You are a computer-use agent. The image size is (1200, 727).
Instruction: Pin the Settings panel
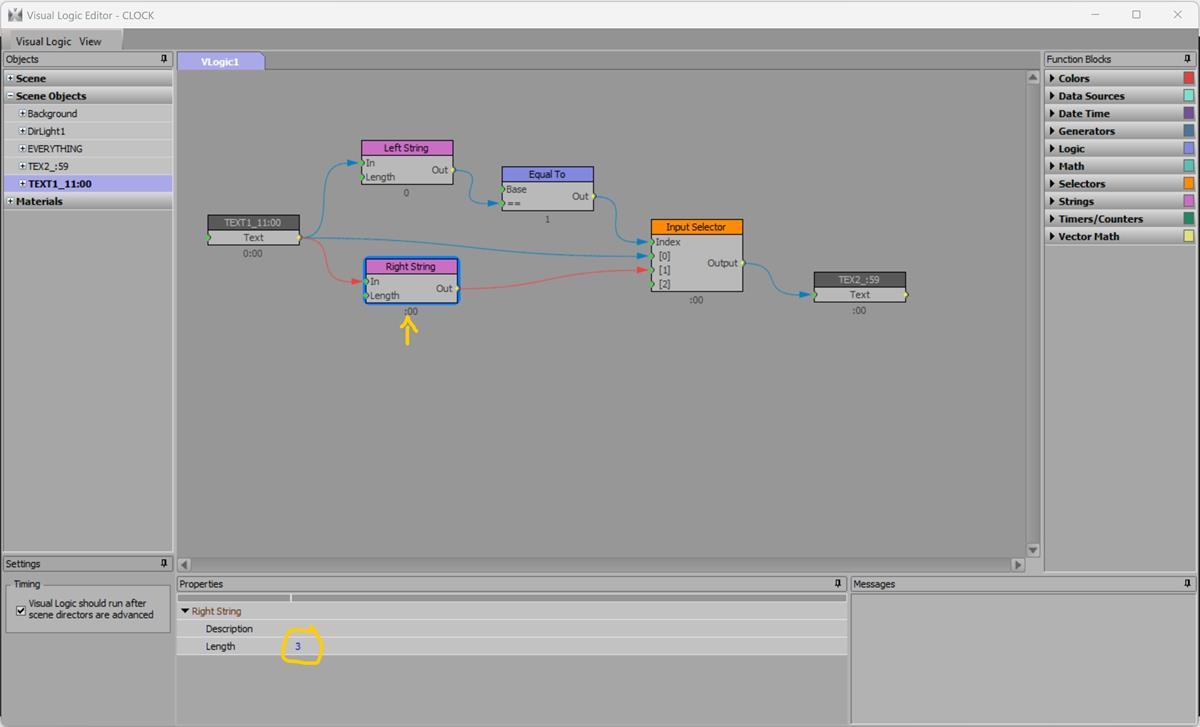(x=164, y=564)
